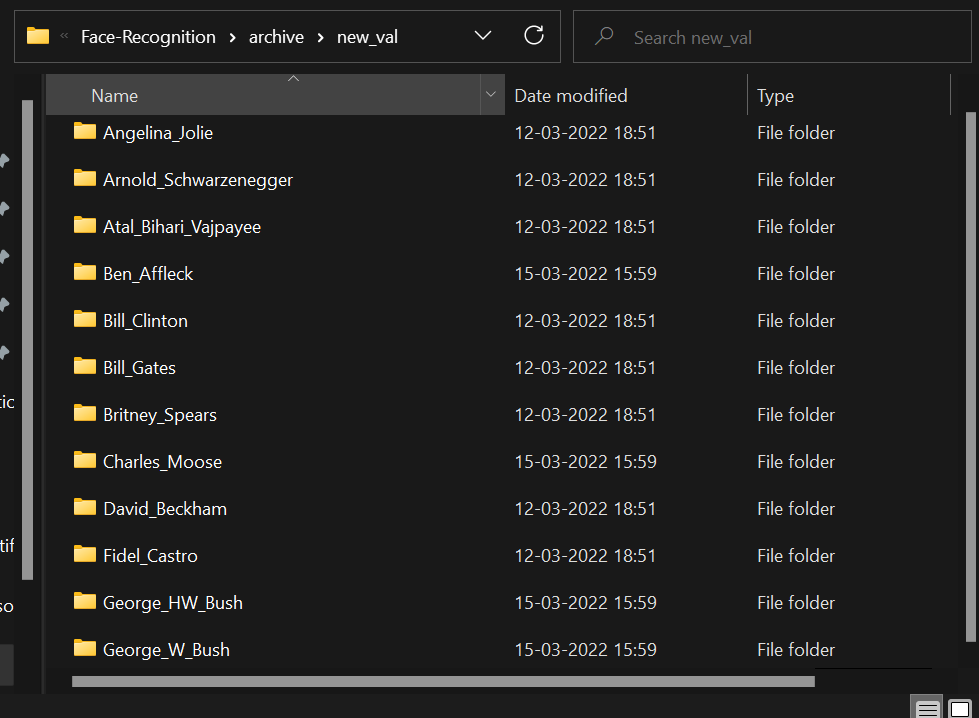The height and width of the screenshot is (718, 979).
Task: Click Ben_Affleck date 15-03-2022 15:59
Action: point(586,274)
